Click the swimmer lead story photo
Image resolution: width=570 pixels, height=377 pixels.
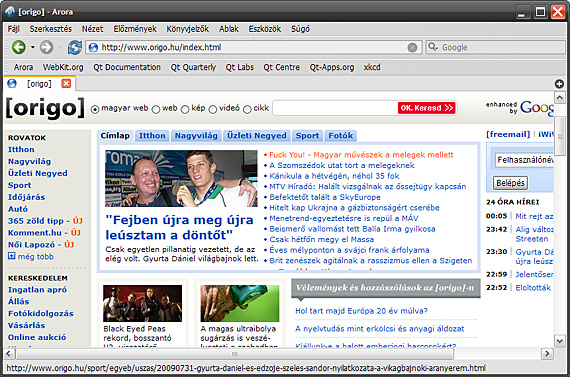point(181,179)
